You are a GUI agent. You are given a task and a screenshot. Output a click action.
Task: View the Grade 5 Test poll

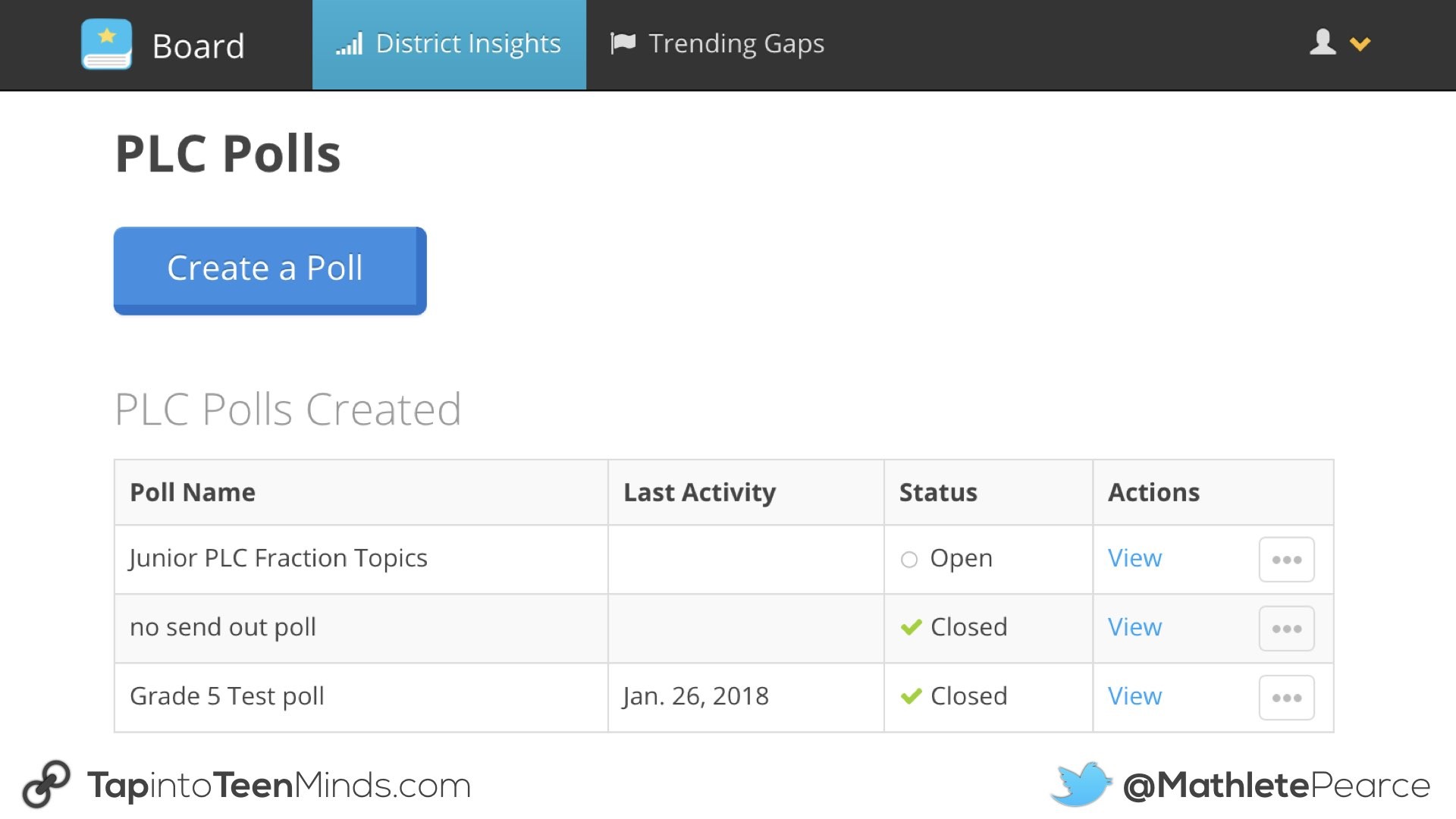[1134, 696]
